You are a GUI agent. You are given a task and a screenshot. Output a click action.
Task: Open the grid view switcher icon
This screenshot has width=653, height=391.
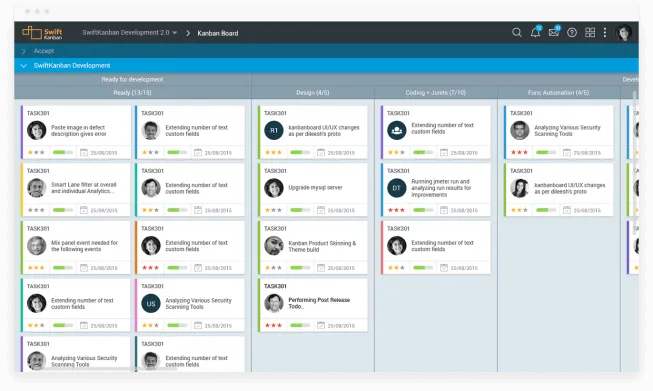coord(590,32)
